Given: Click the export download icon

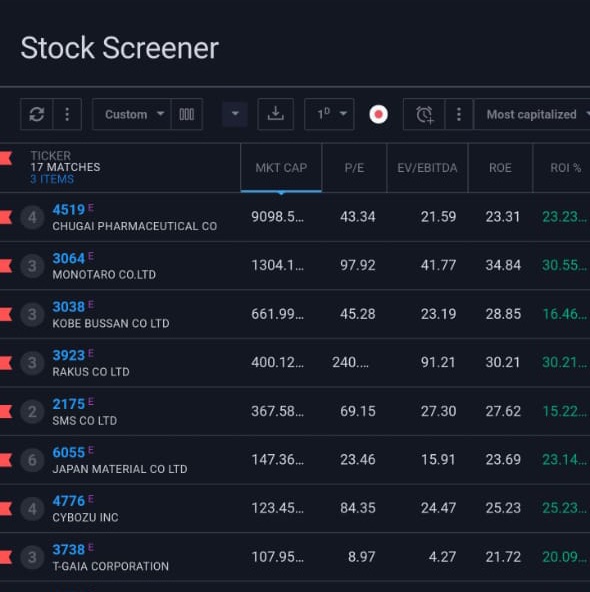Looking at the screenshot, I should [x=276, y=114].
